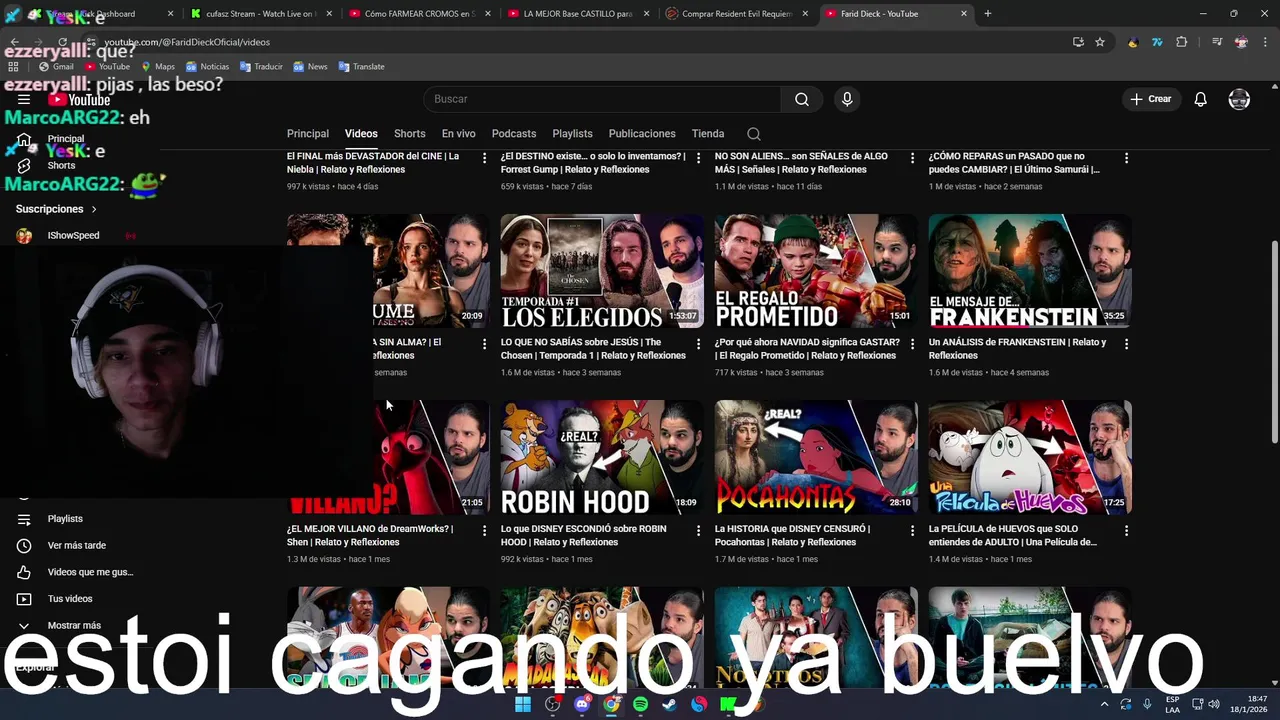Play the Una Película de Huevos thumbnail
The image size is (1280, 720).
coord(1030,458)
